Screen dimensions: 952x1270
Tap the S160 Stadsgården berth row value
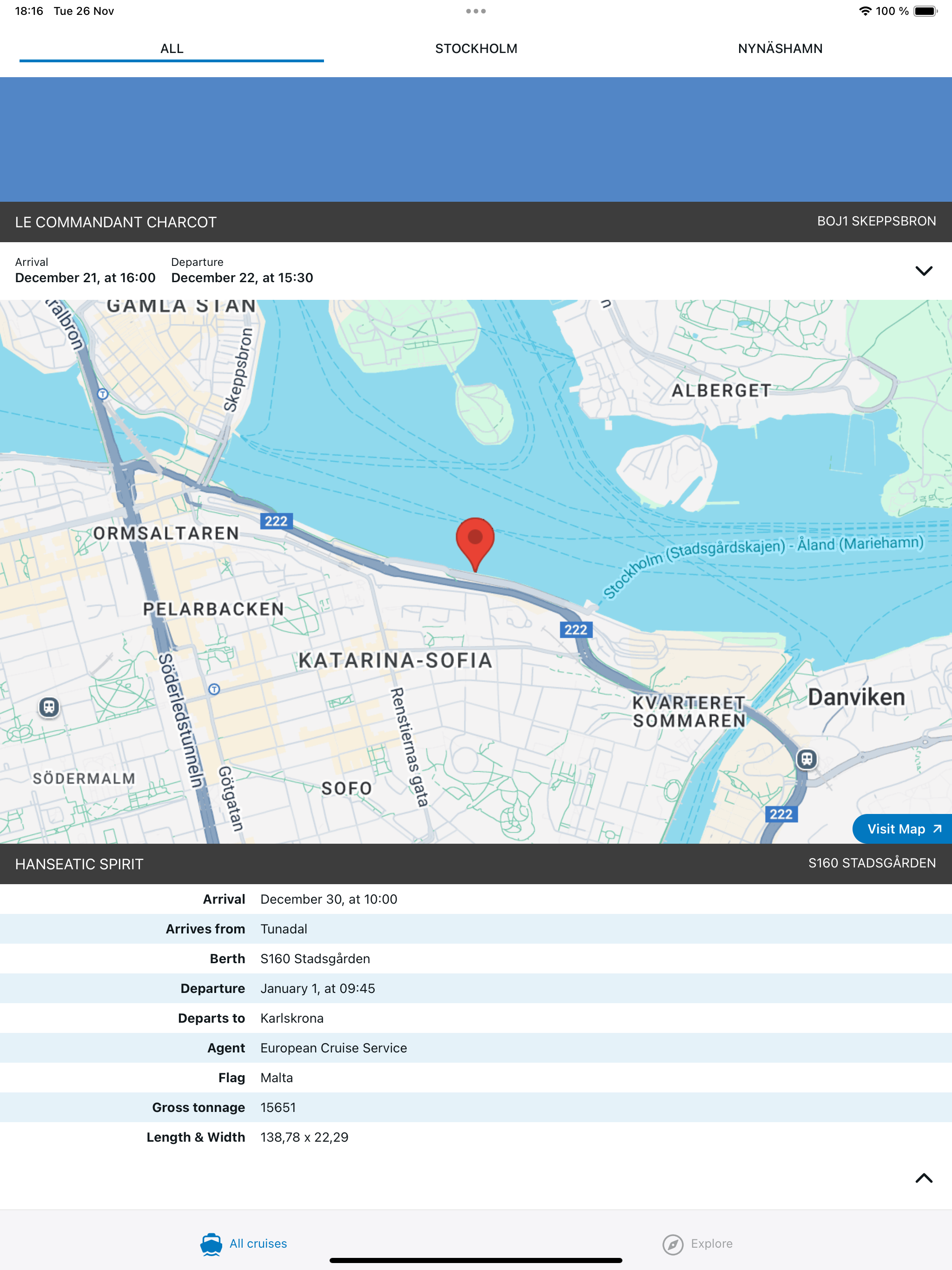(315, 959)
